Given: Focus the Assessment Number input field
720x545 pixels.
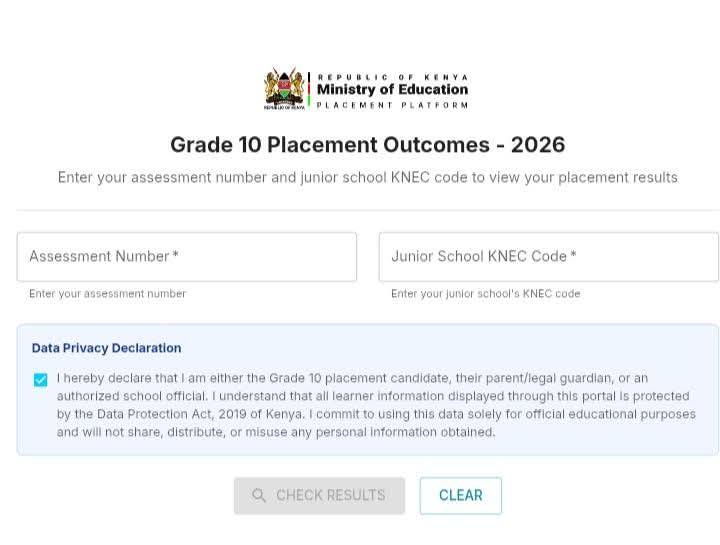Looking at the screenshot, I should pyautogui.click(x=187, y=257).
